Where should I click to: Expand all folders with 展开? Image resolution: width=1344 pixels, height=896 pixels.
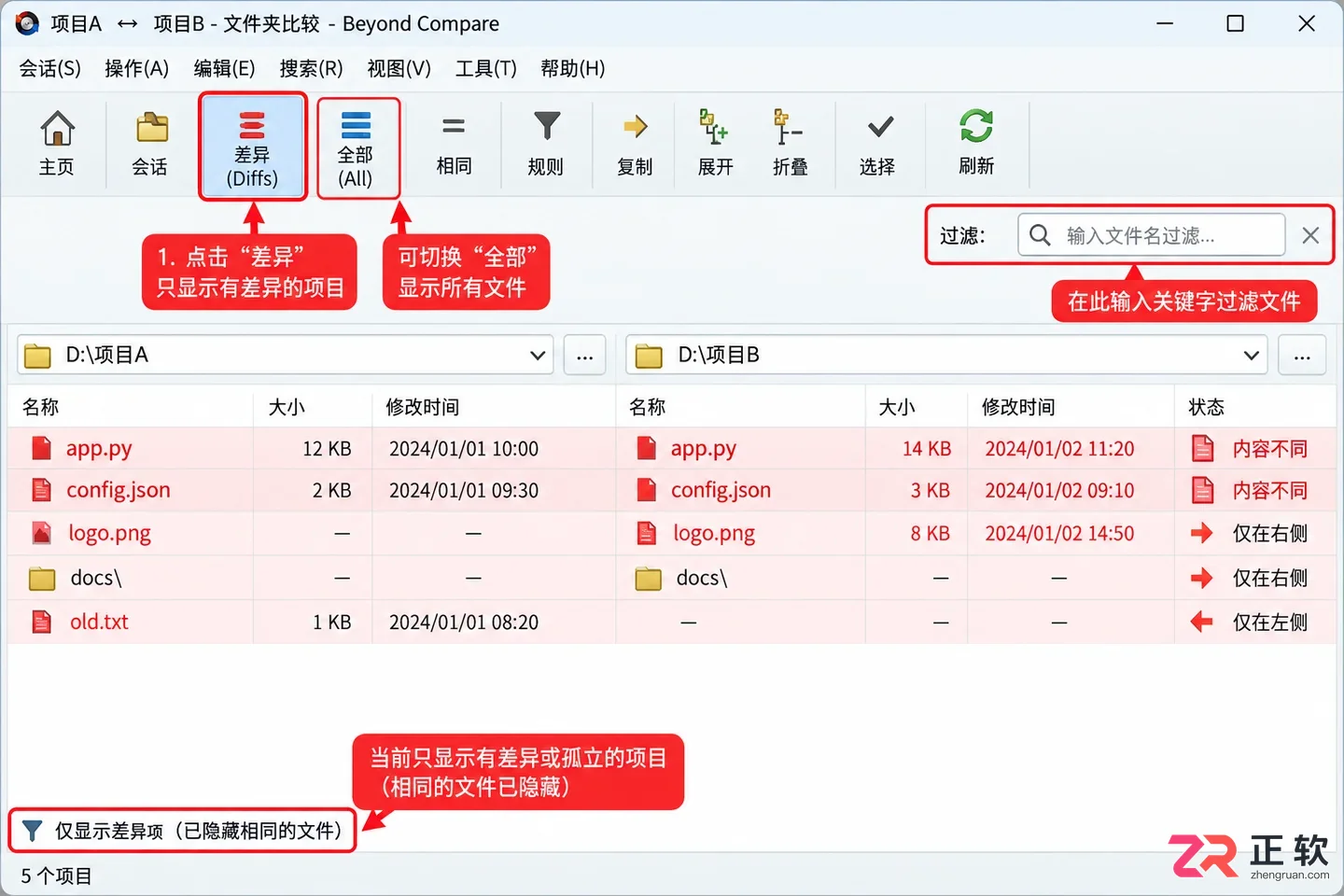[715, 144]
